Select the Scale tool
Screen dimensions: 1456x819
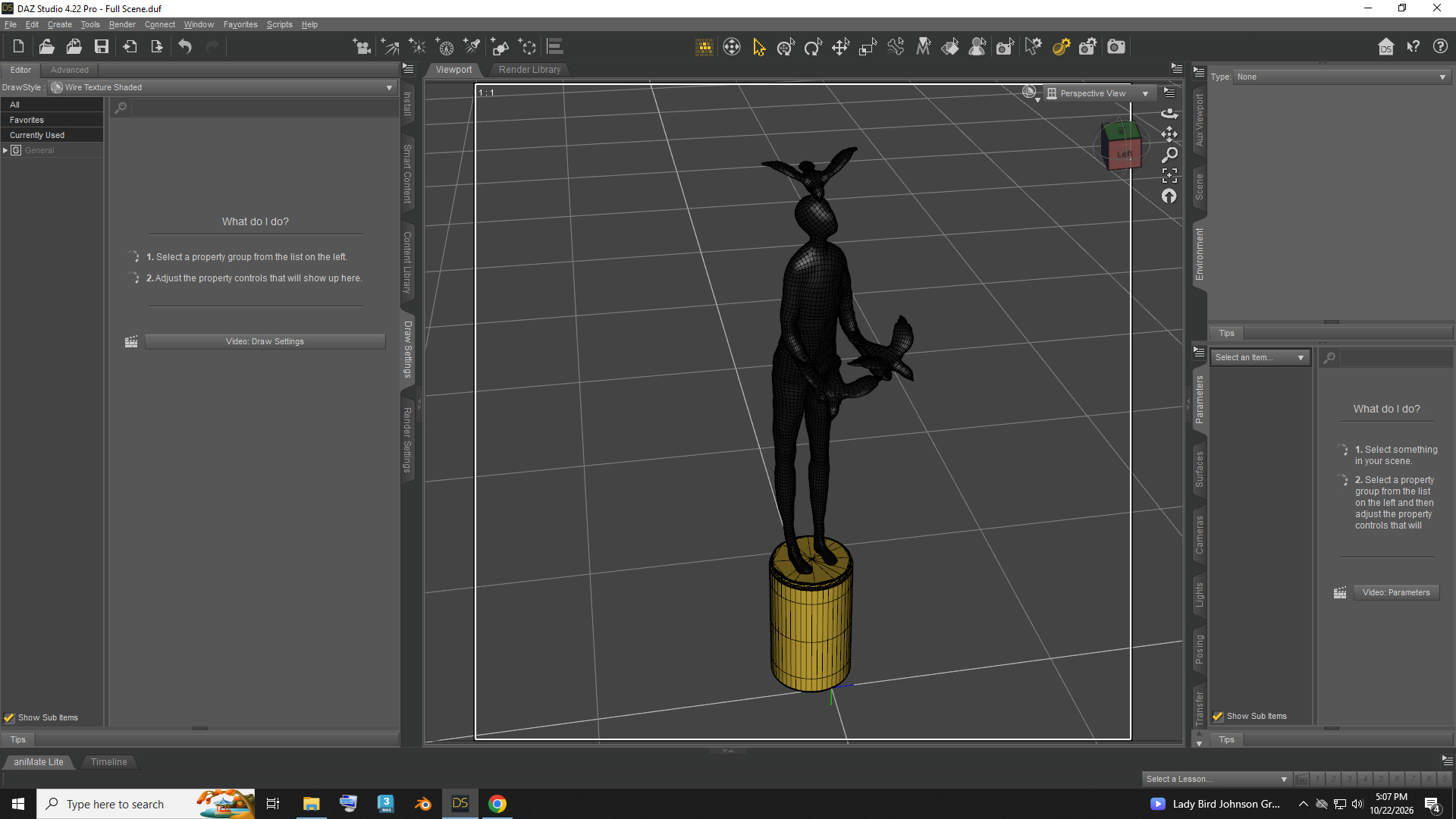868,47
